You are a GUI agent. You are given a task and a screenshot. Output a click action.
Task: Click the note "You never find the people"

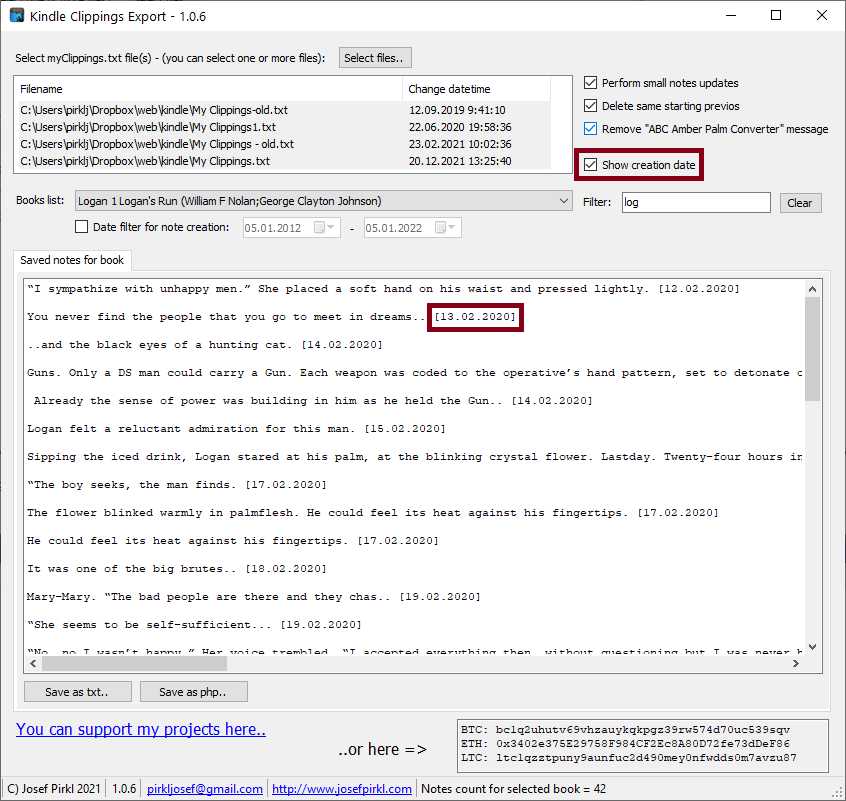pos(271,317)
